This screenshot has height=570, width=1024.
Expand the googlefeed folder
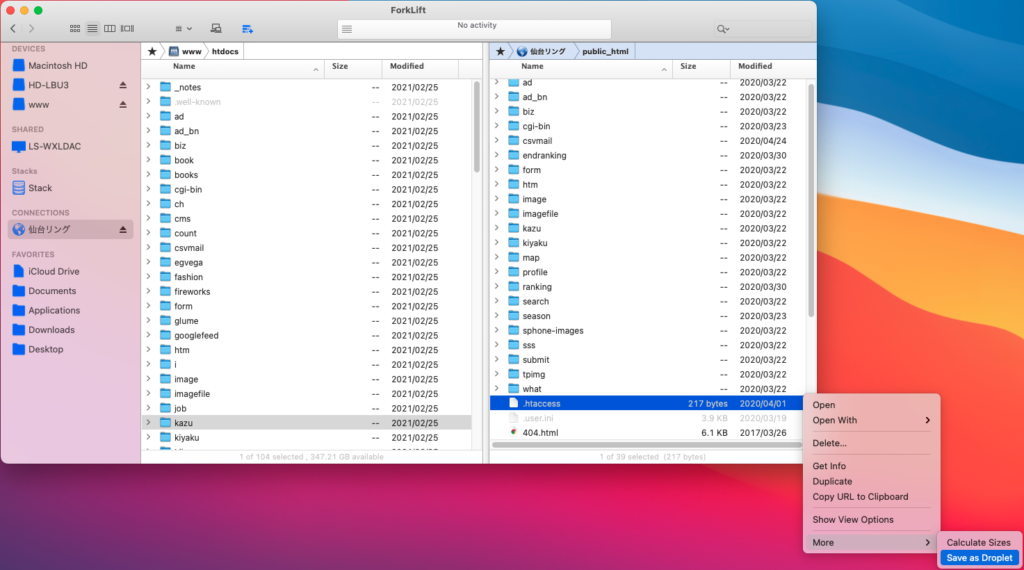pyautogui.click(x=149, y=336)
